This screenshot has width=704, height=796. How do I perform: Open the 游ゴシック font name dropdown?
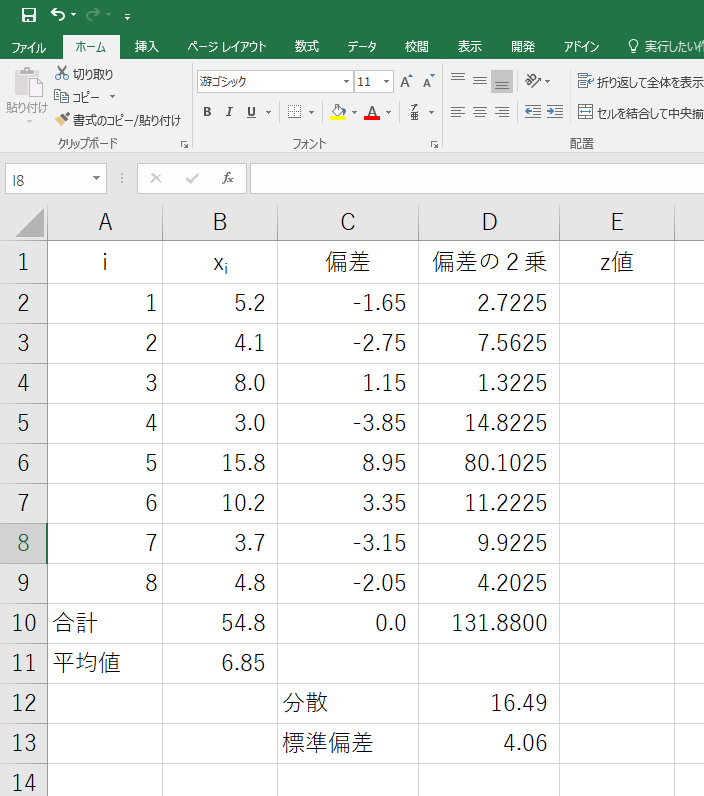346,81
